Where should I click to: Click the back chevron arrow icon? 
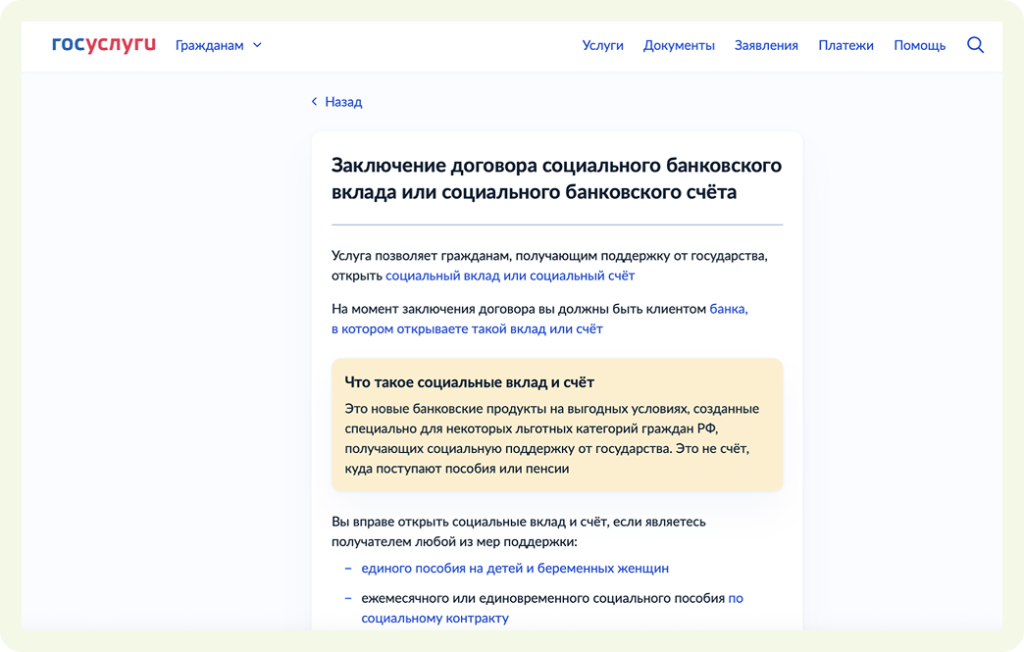[314, 101]
